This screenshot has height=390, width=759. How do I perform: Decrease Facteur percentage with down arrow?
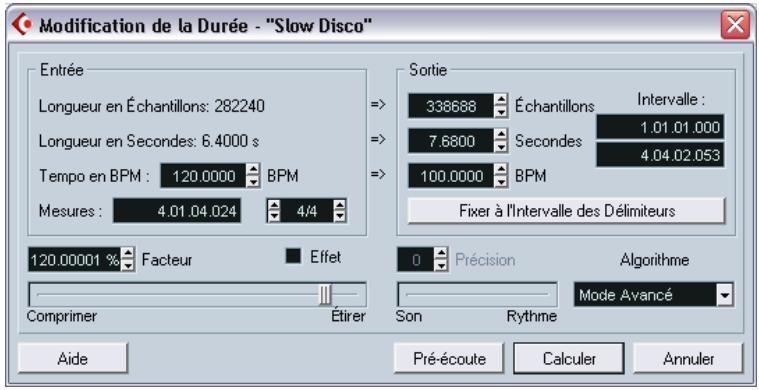(x=128, y=266)
